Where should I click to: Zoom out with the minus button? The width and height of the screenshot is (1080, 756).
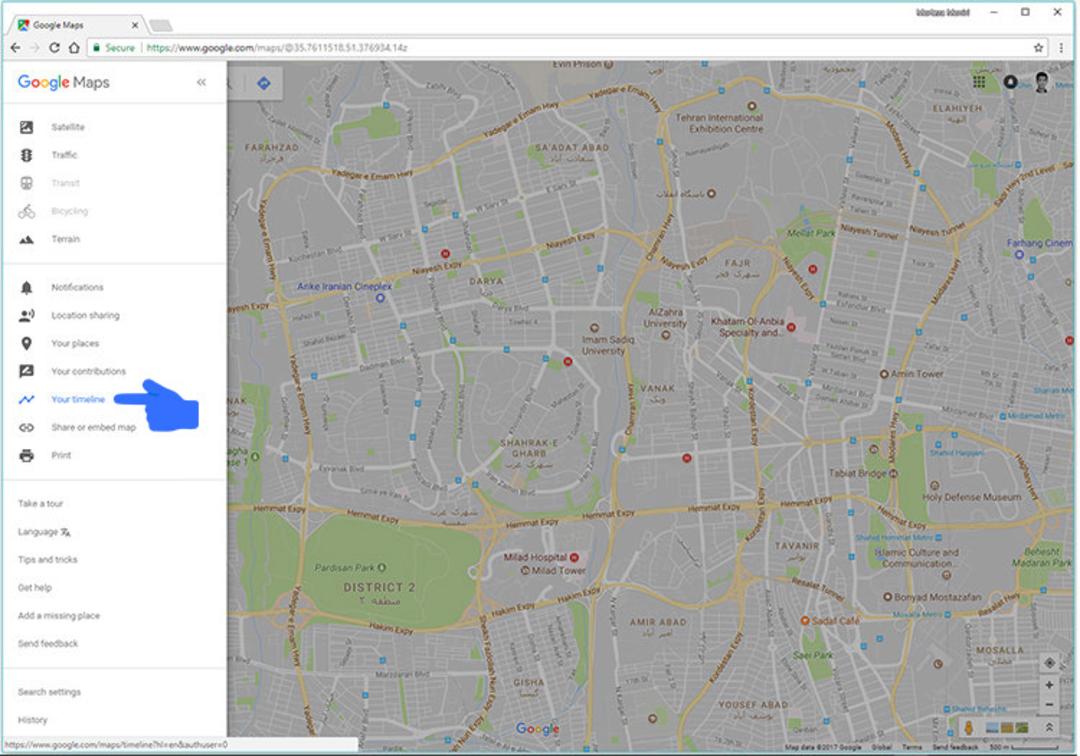pyautogui.click(x=1049, y=705)
